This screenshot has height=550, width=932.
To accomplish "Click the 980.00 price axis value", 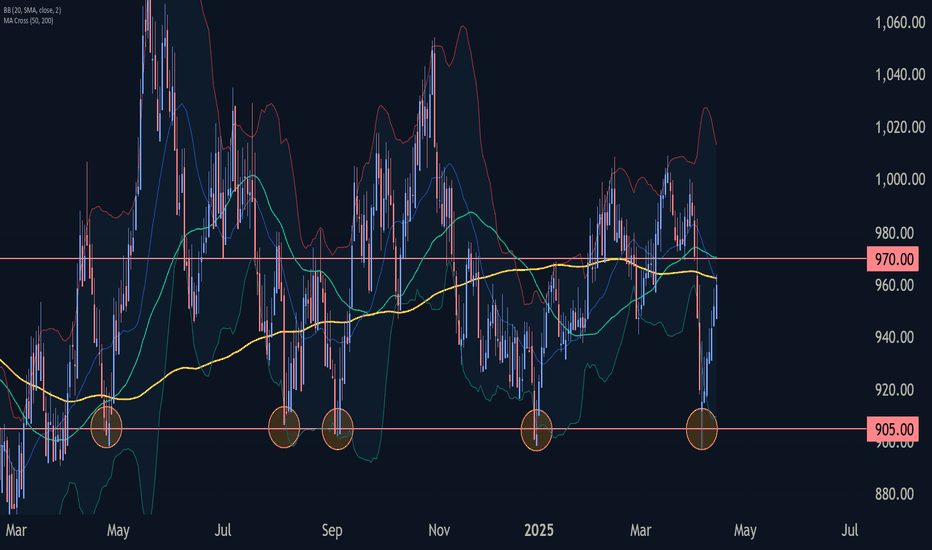I will tap(894, 232).
